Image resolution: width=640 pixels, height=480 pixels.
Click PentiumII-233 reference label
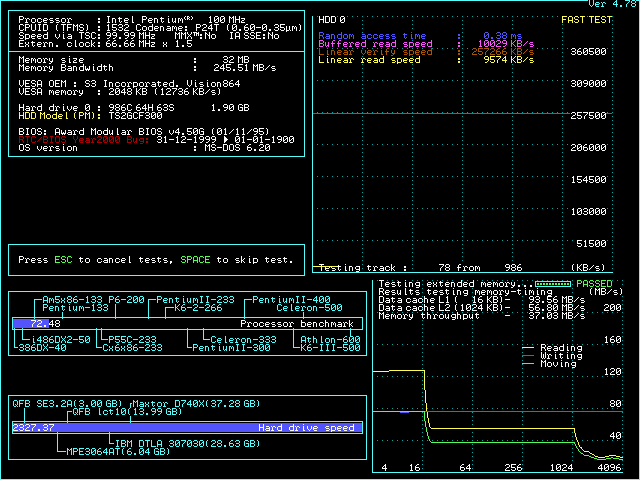pos(196,300)
